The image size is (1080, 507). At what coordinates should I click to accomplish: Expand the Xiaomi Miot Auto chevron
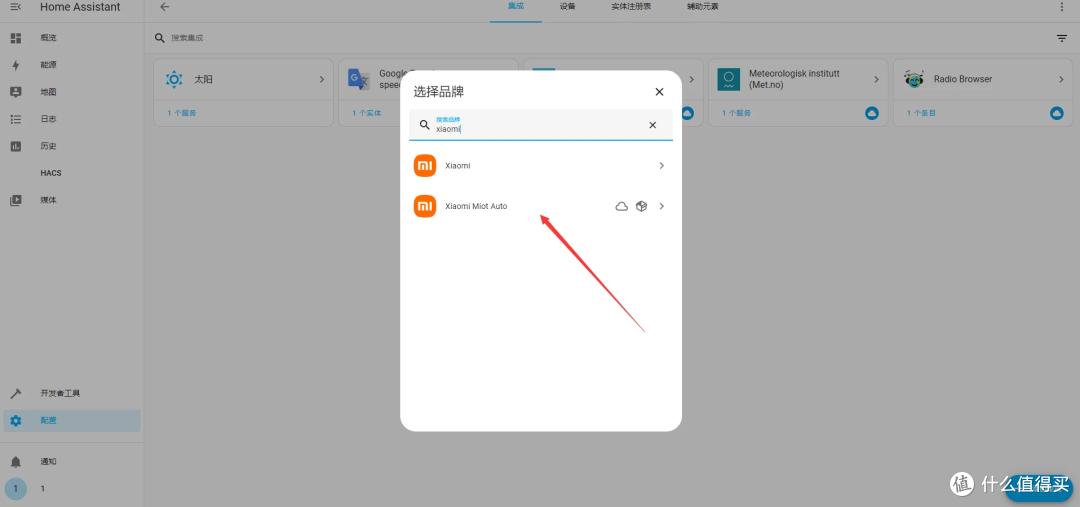[x=661, y=206]
